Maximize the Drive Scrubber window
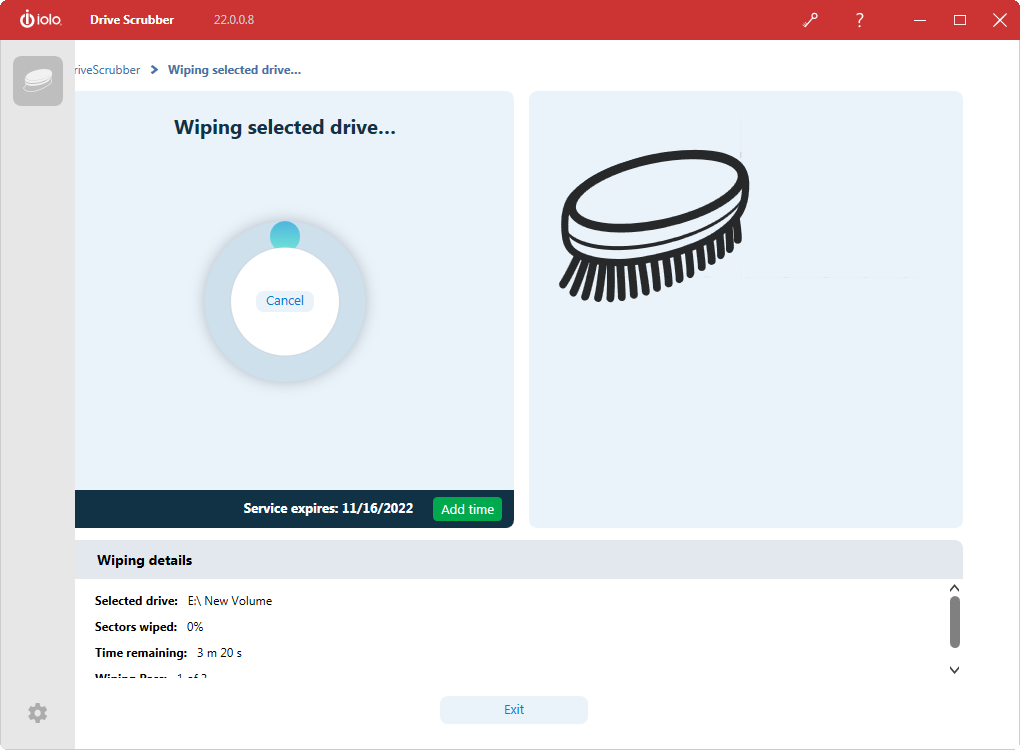This screenshot has height=750, width=1020. click(x=959, y=20)
